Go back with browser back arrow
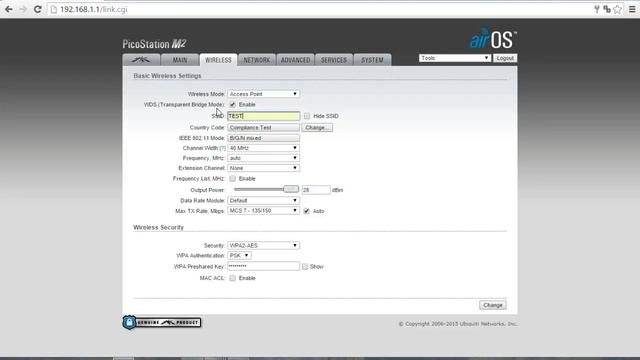The image size is (640, 360). (9, 9)
